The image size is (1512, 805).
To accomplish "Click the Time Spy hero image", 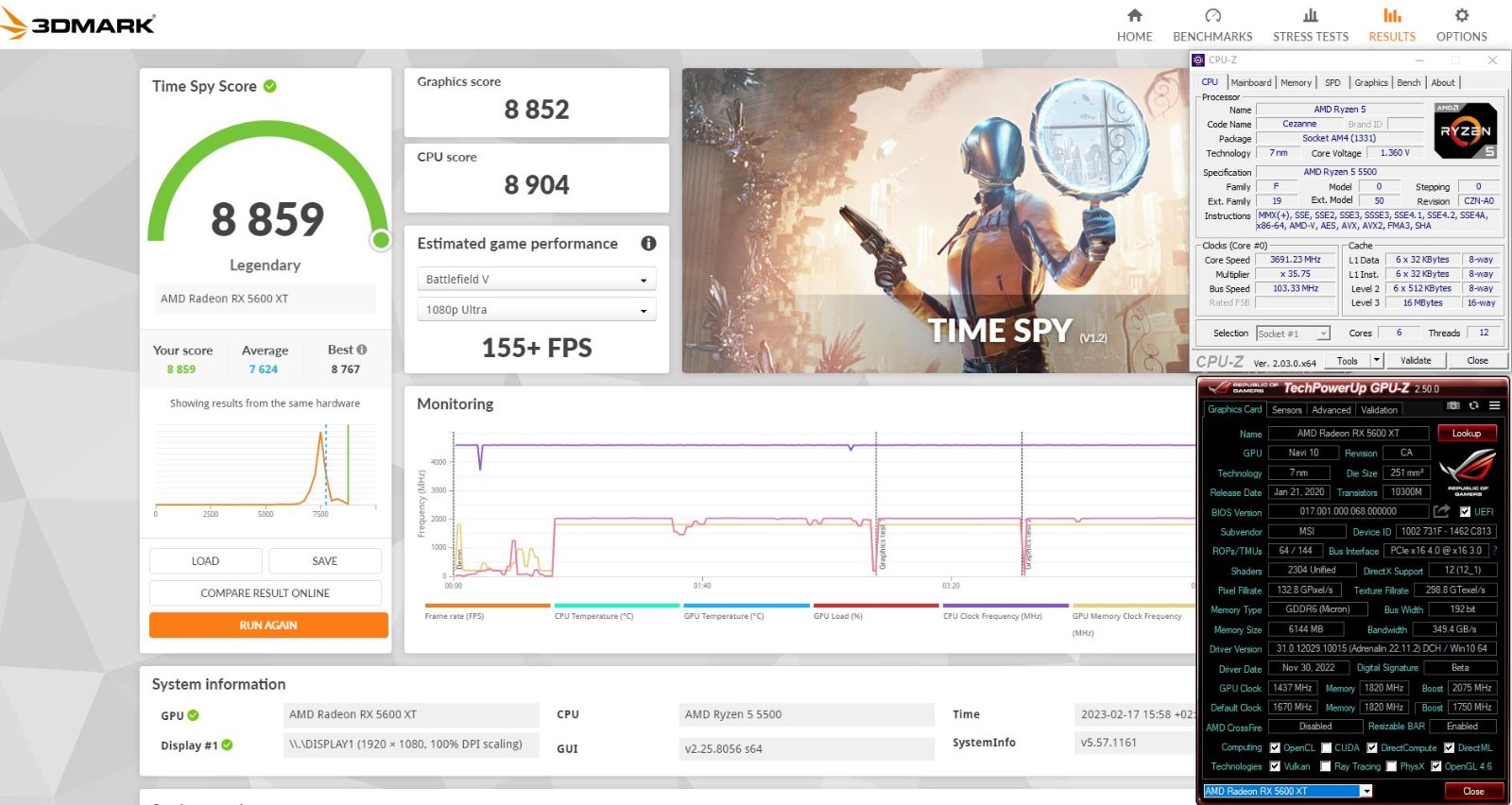I will [x=936, y=220].
